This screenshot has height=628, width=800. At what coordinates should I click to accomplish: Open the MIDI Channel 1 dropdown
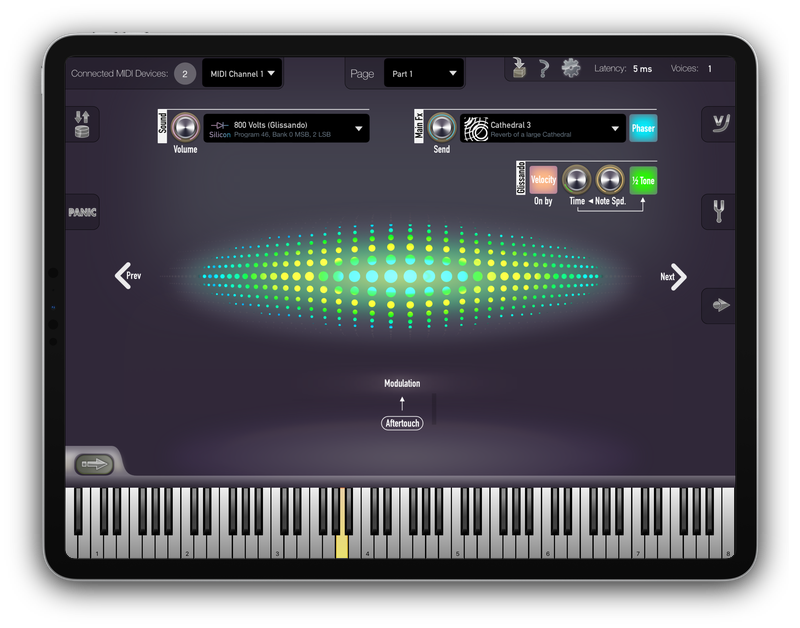coord(242,73)
